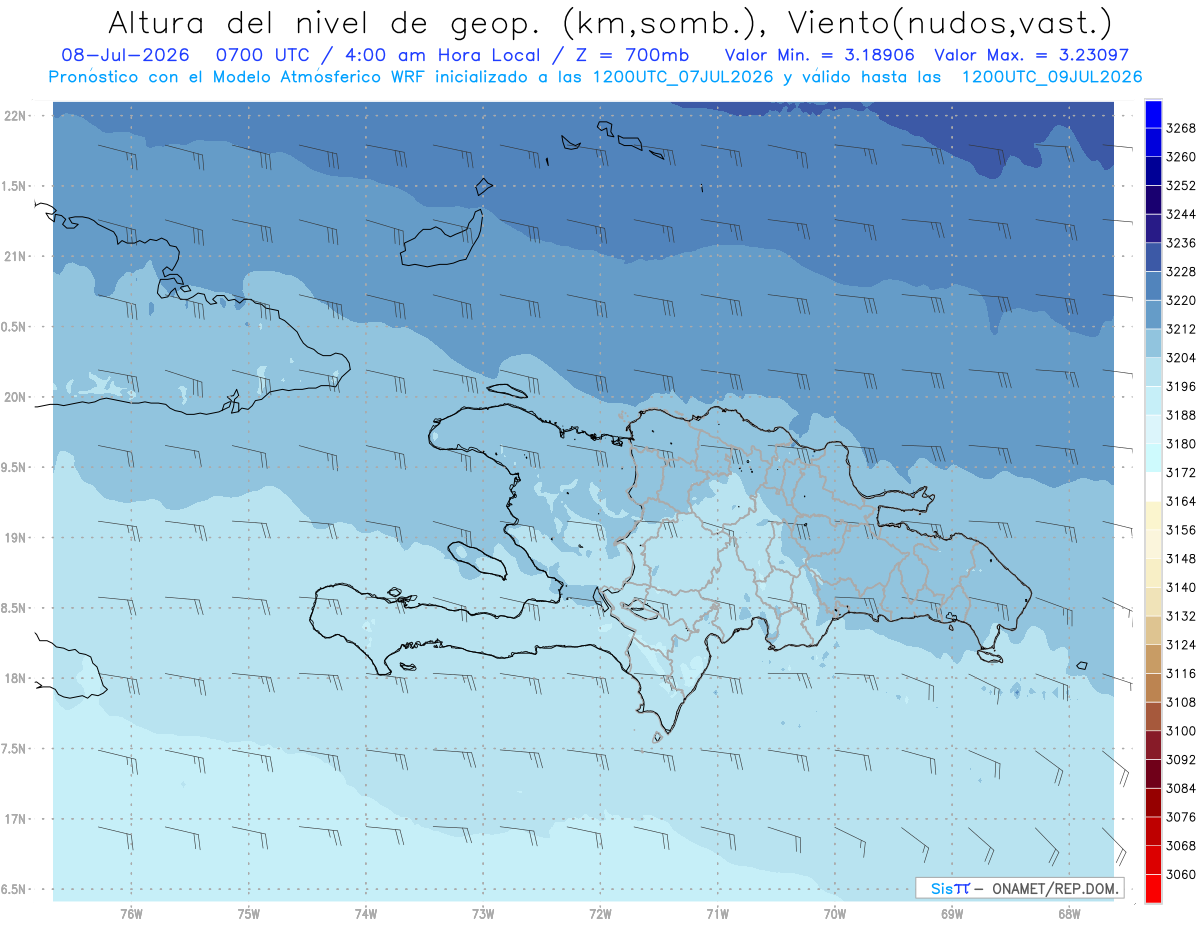Click the '75W' longitude label
This screenshot has width=1200, height=927.
[x=248, y=914]
